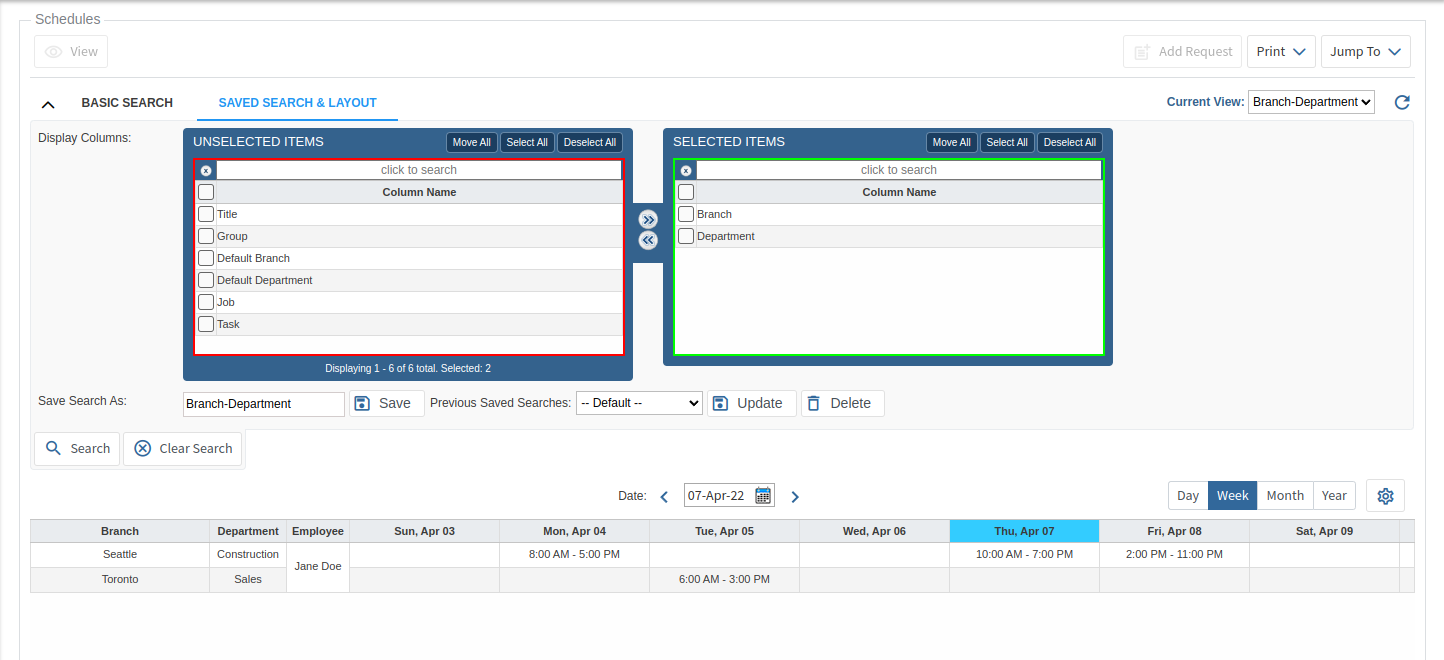1444x660 pixels.
Task: Check the Job column checkbox
Action: [206, 302]
